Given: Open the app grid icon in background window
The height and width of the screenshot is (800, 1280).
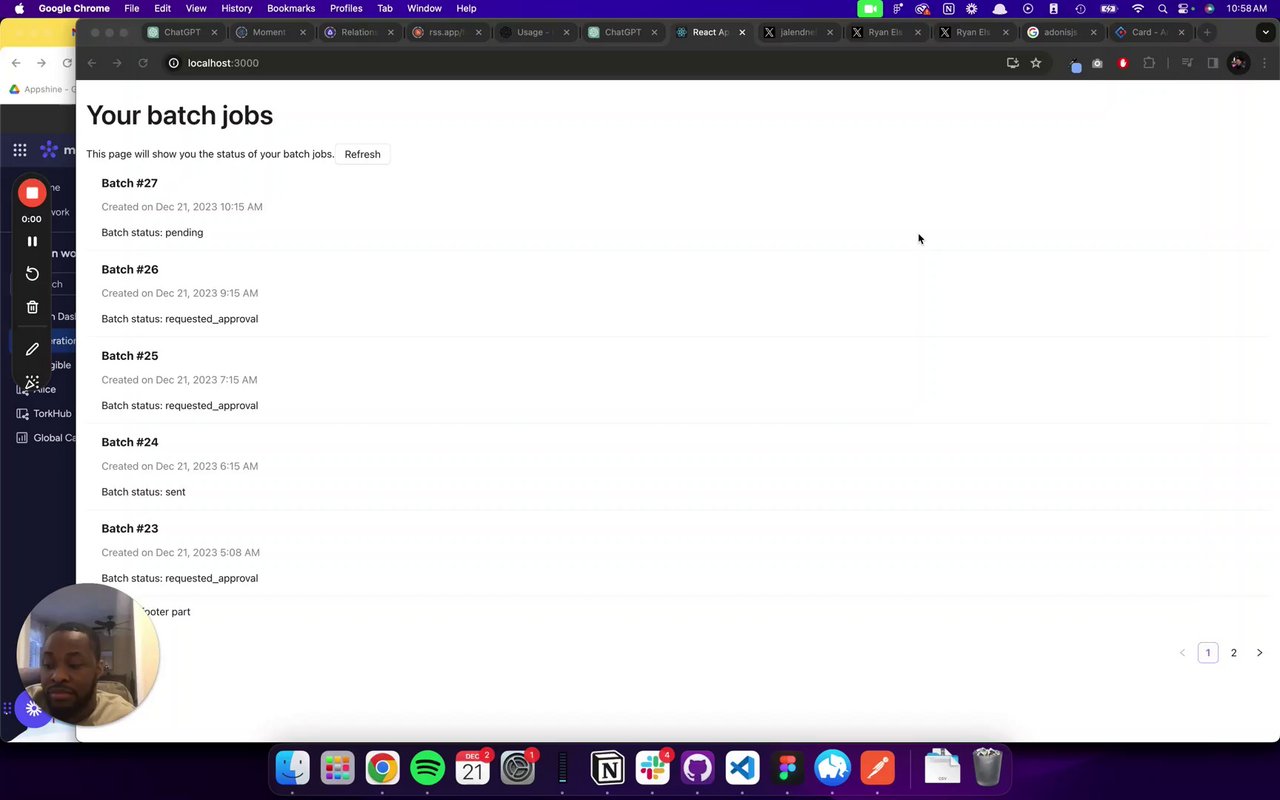Looking at the screenshot, I should coord(20,150).
